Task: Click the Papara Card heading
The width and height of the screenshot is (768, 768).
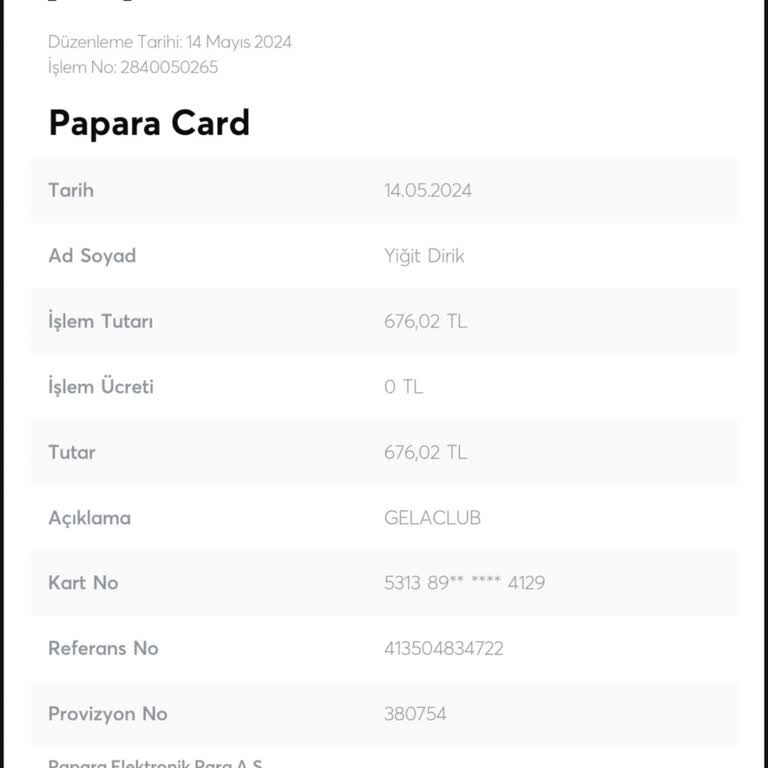Action: tap(149, 123)
